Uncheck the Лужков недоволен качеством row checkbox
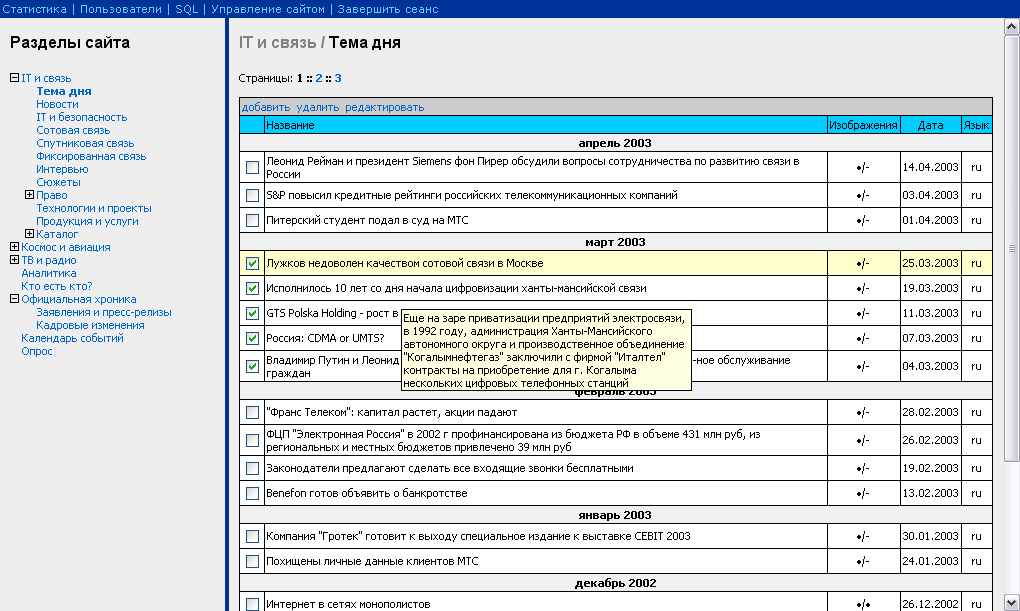 [x=252, y=264]
